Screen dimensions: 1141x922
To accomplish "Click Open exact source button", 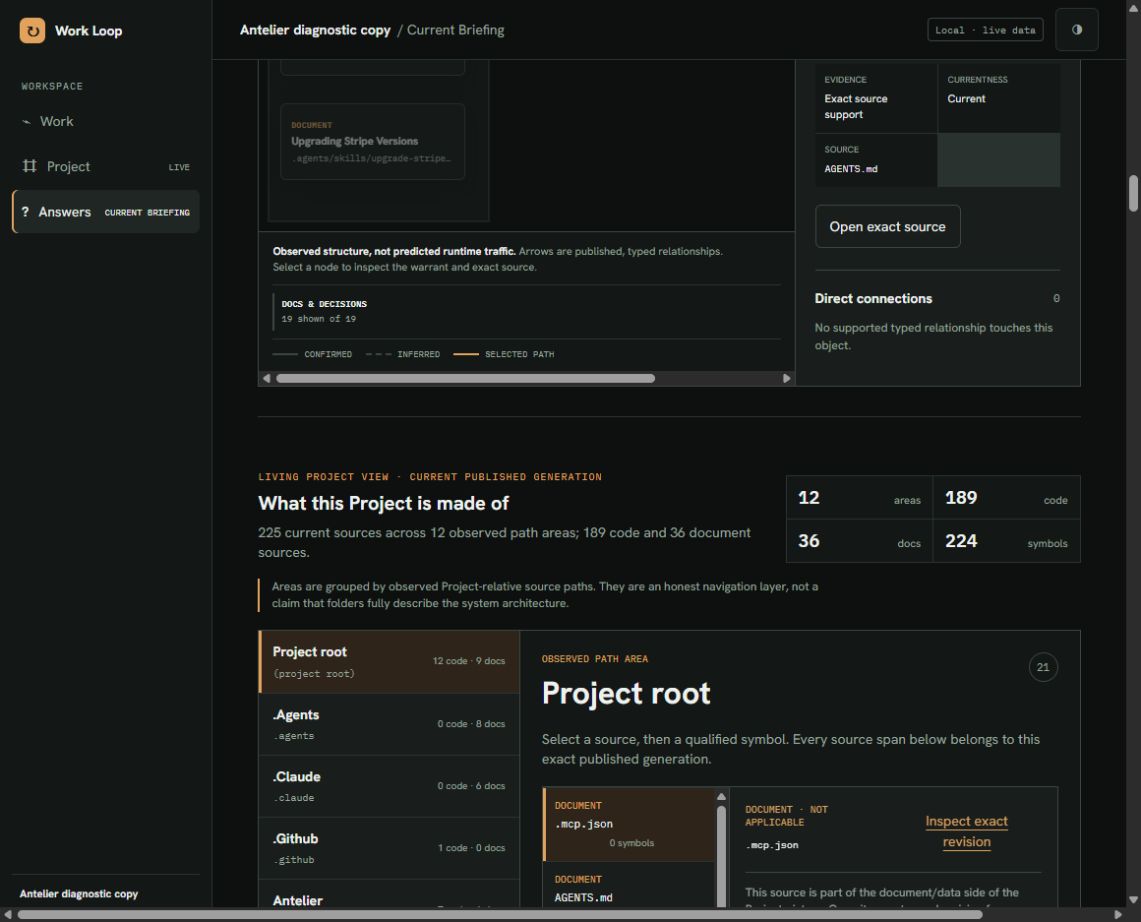I will tap(887, 226).
